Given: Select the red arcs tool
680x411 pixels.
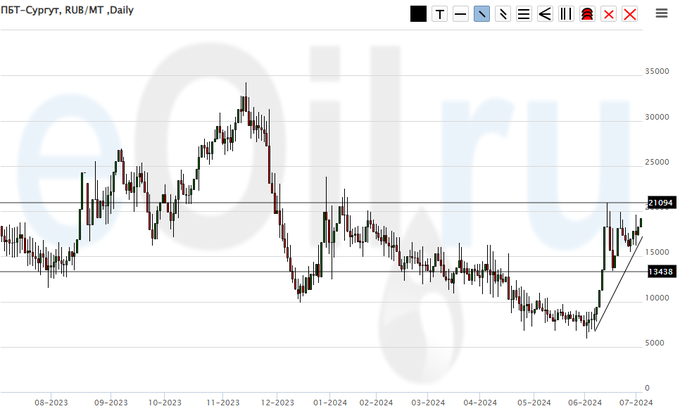Looking at the screenshot, I should pos(587,14).
